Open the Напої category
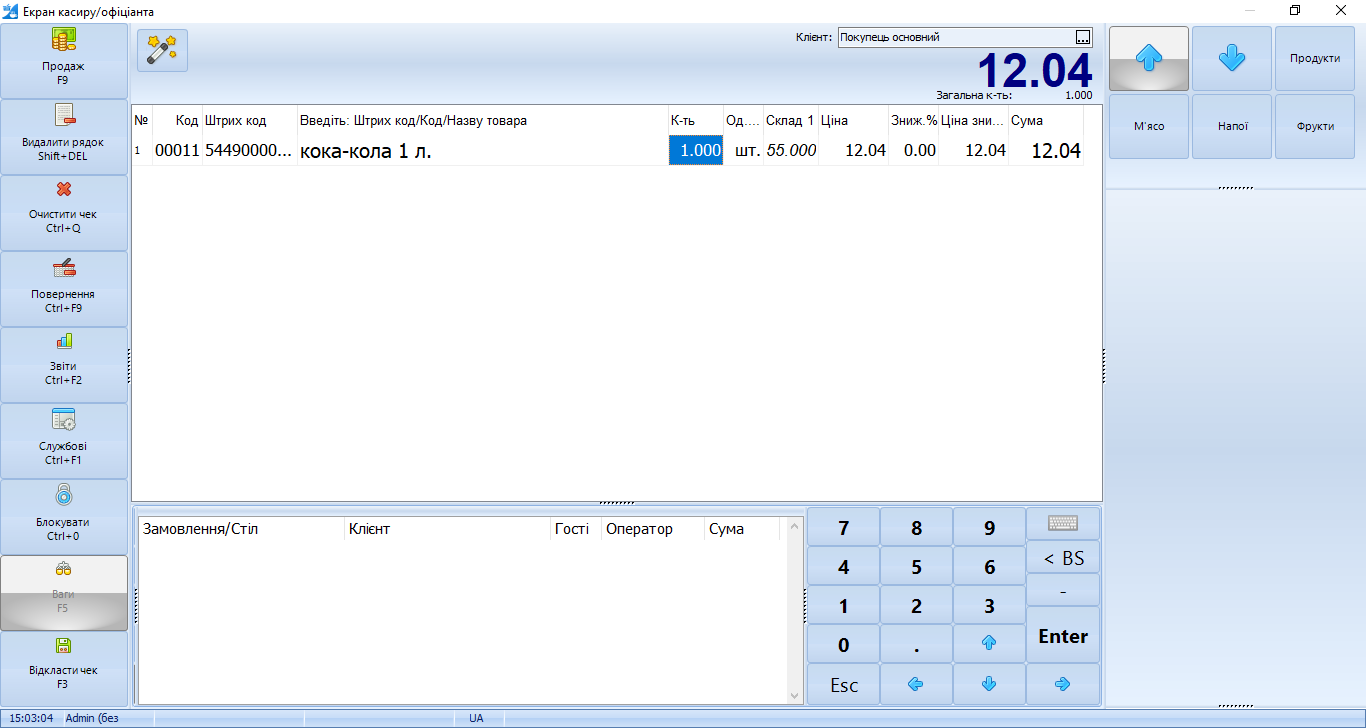 [1232, 127]
